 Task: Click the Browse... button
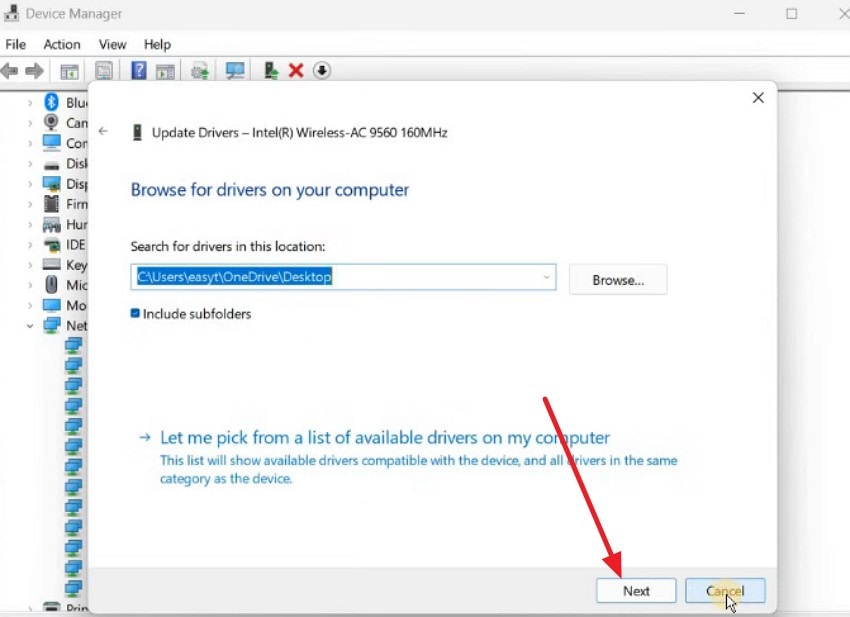pyautogui.click(x=618, y=280)
